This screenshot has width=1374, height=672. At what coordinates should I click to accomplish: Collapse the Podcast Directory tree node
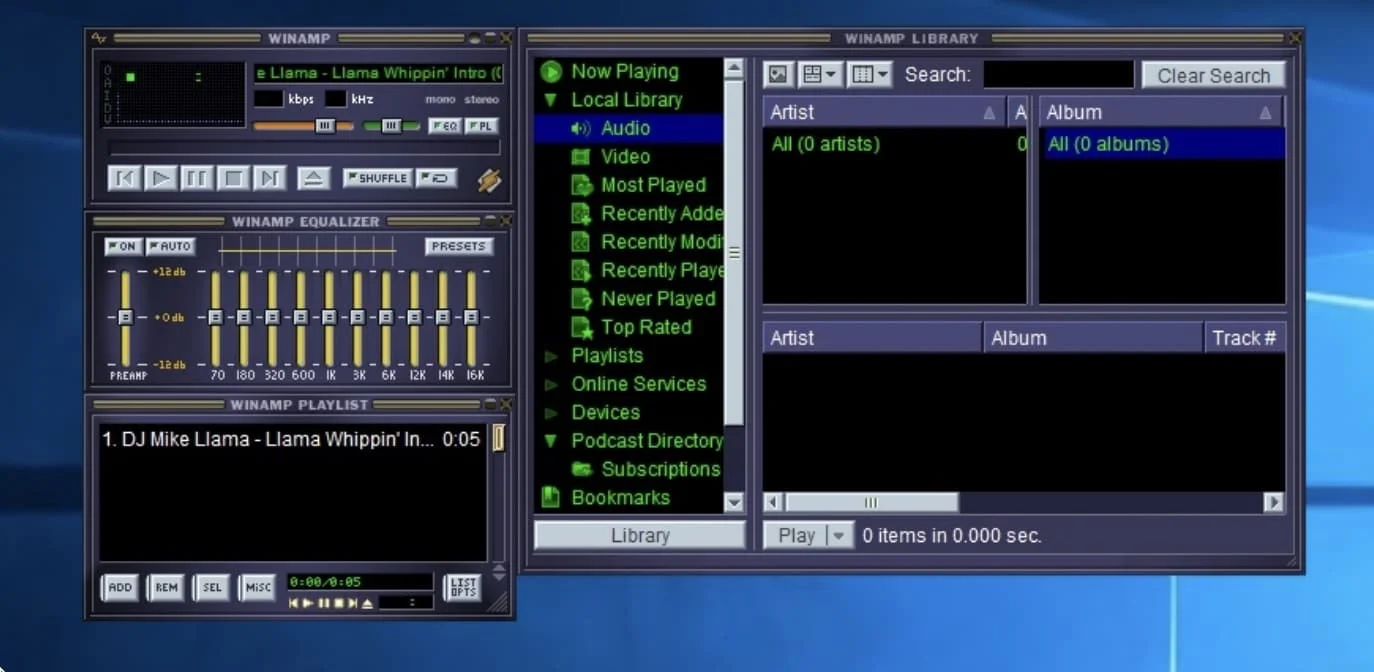[x=551, y=441]
